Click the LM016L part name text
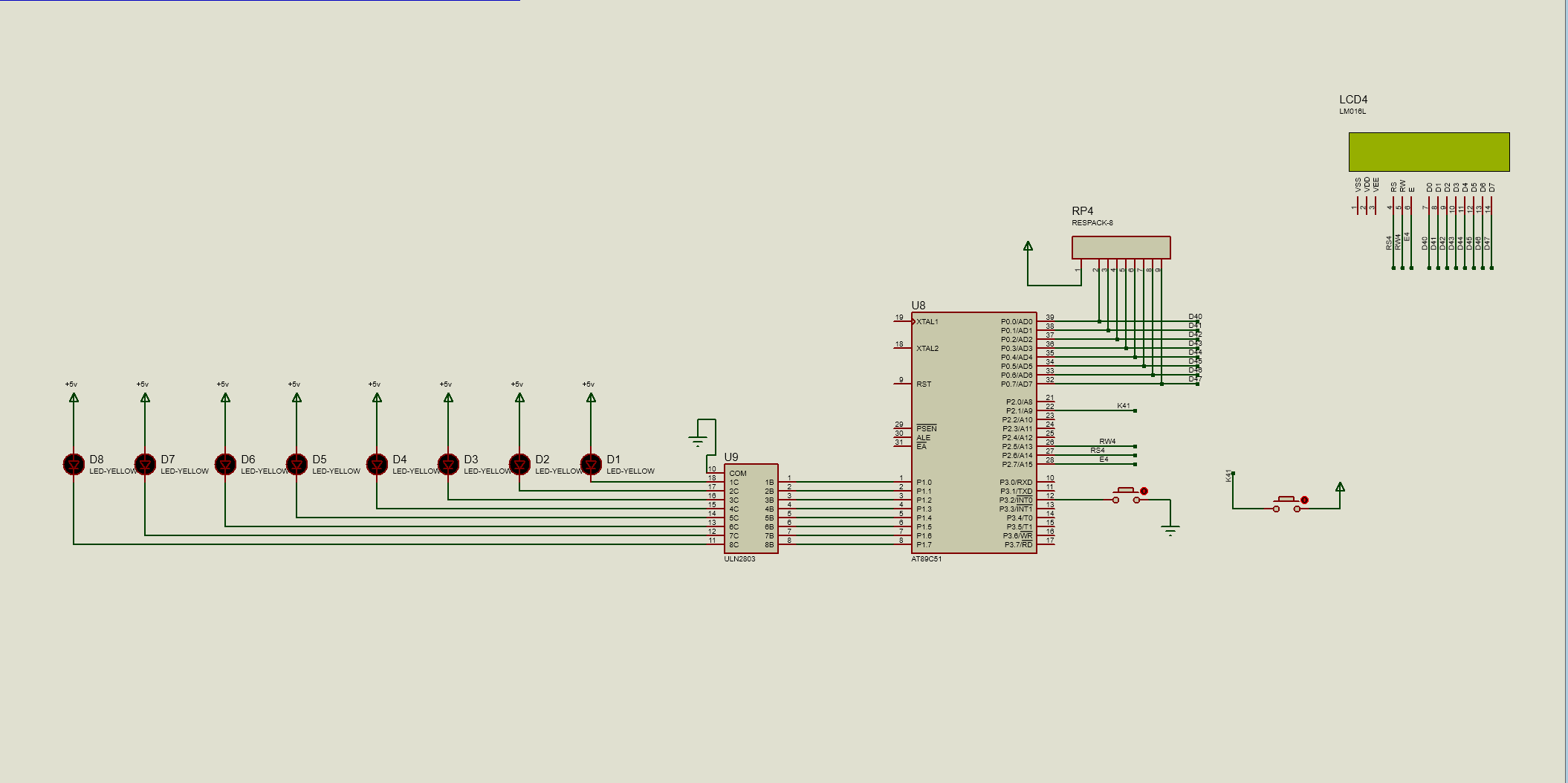Screen dimensions: 1568x783 click(1352, 112)
